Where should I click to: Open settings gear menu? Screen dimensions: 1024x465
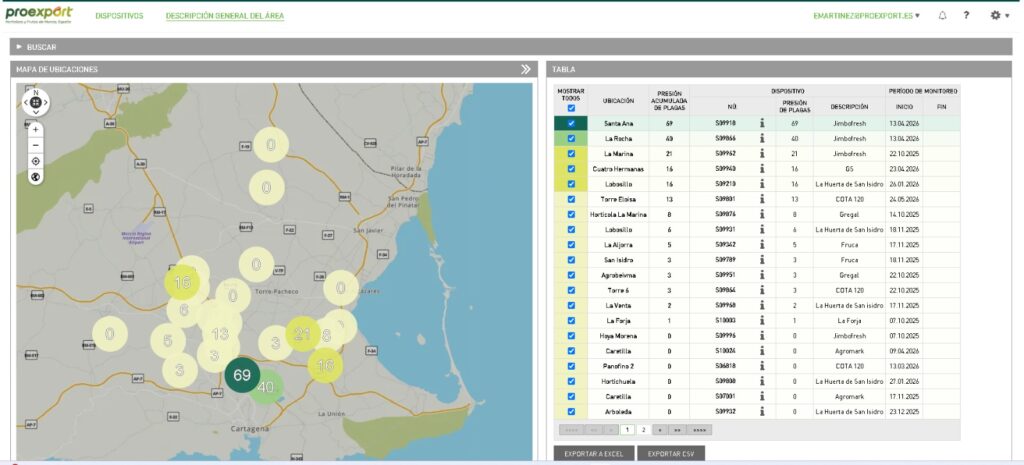coord(995,16)
